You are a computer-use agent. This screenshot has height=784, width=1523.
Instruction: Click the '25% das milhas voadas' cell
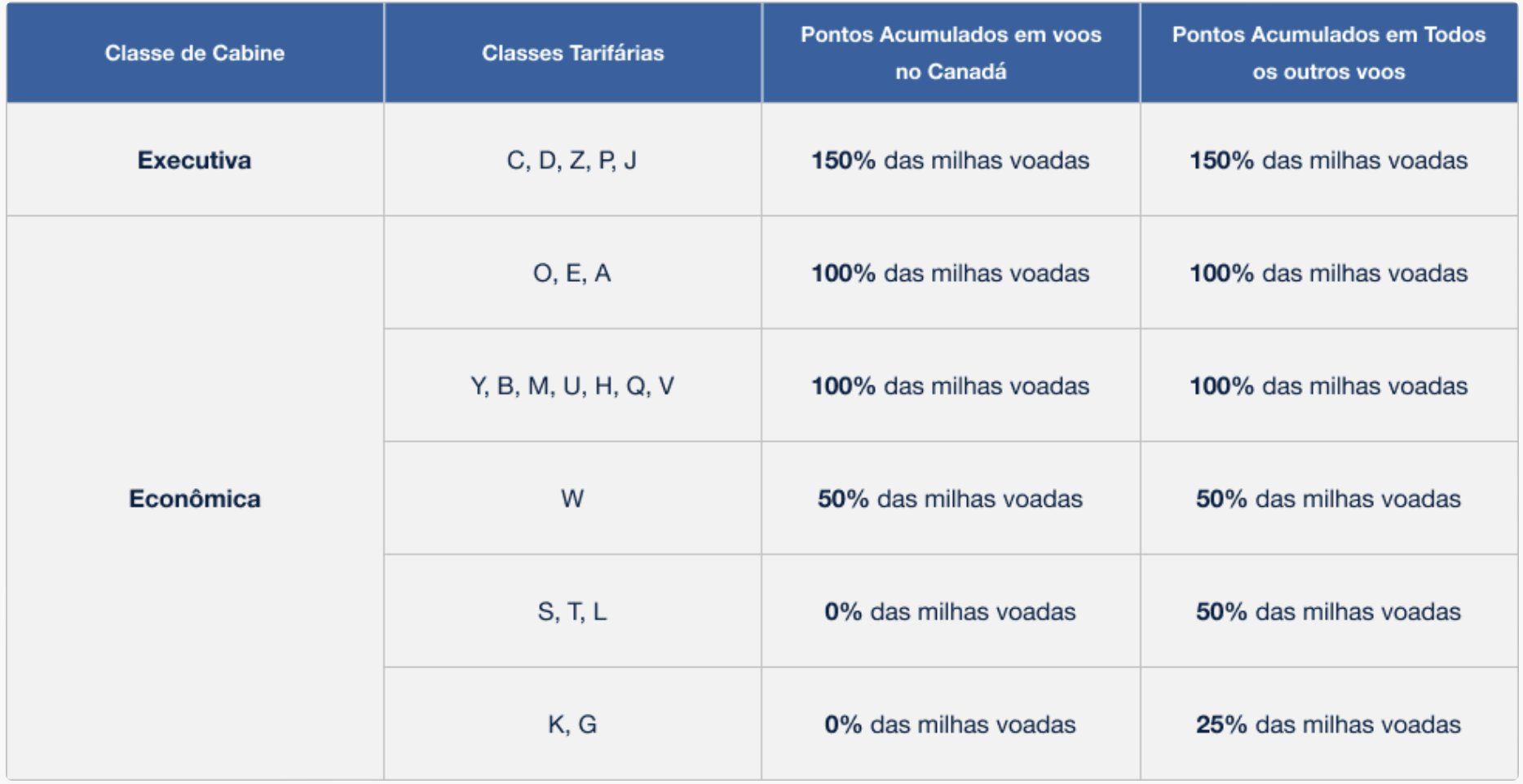click(1328, 725)
